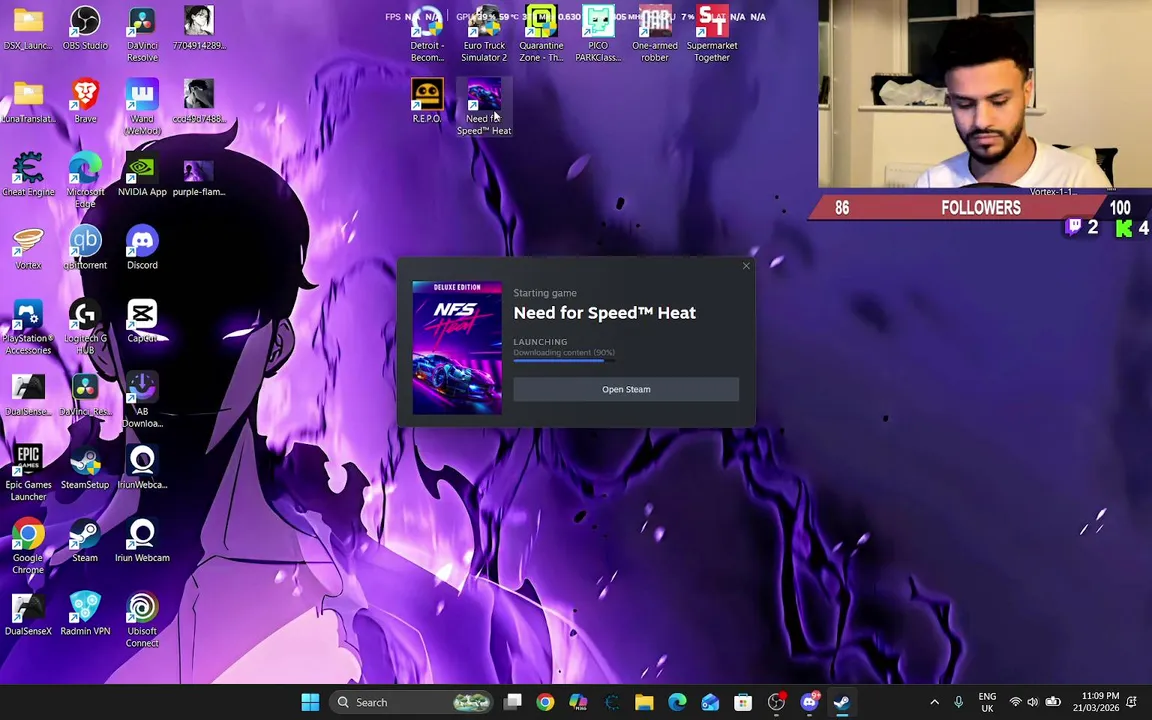Select the AB Download Manager icon

pyautogui.click(x=142, y=400)
